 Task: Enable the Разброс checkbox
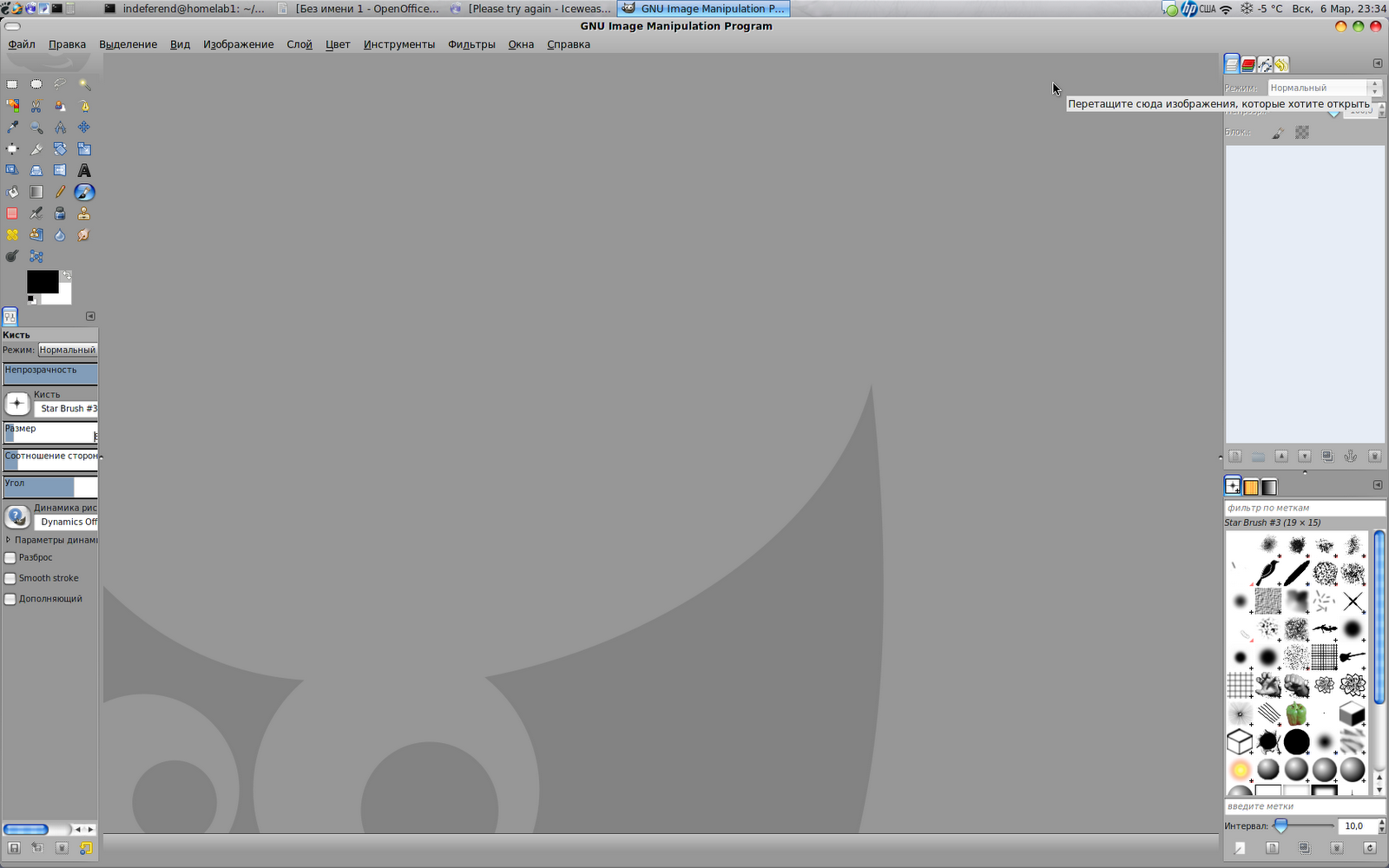pyautogui.click(x=10, y=558)
